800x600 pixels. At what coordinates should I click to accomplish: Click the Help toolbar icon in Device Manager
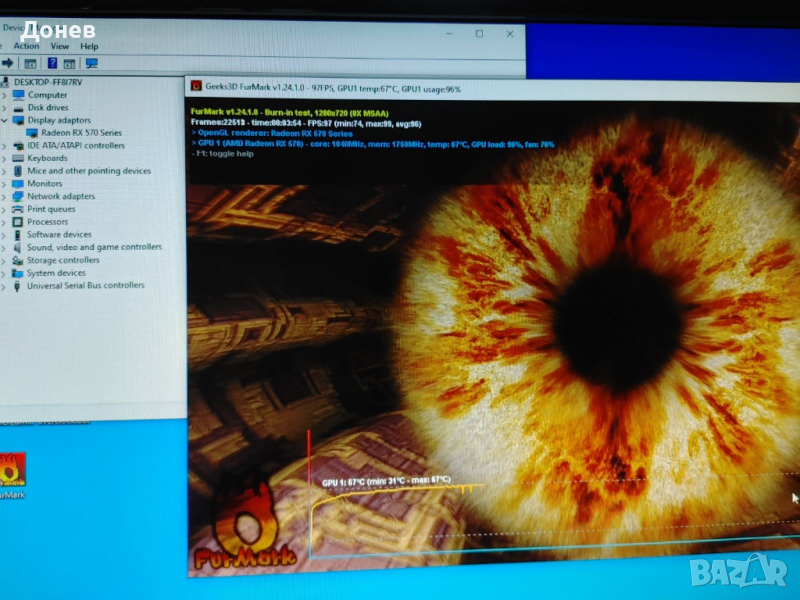[52, 63]
